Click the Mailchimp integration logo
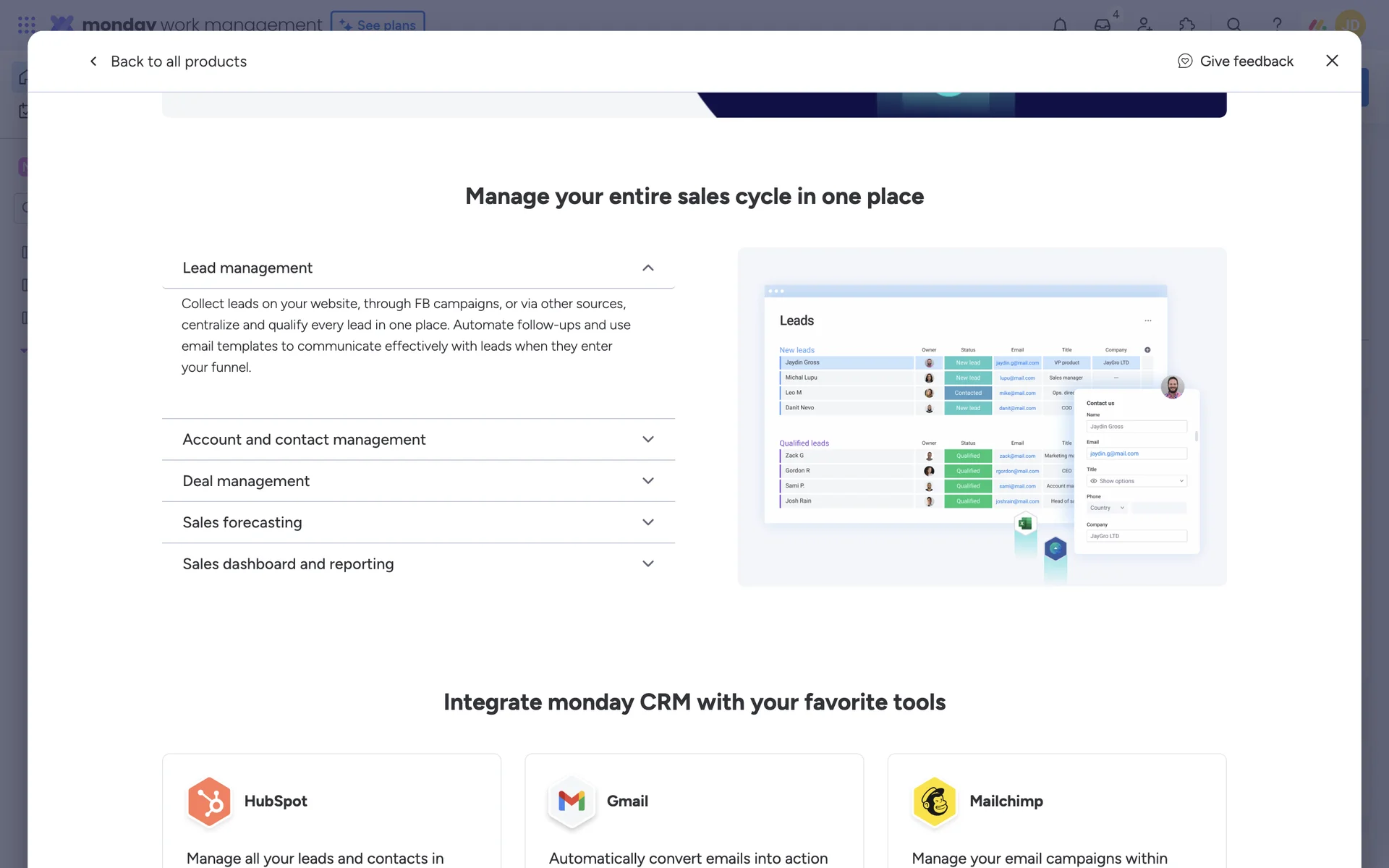 (934, 801)
